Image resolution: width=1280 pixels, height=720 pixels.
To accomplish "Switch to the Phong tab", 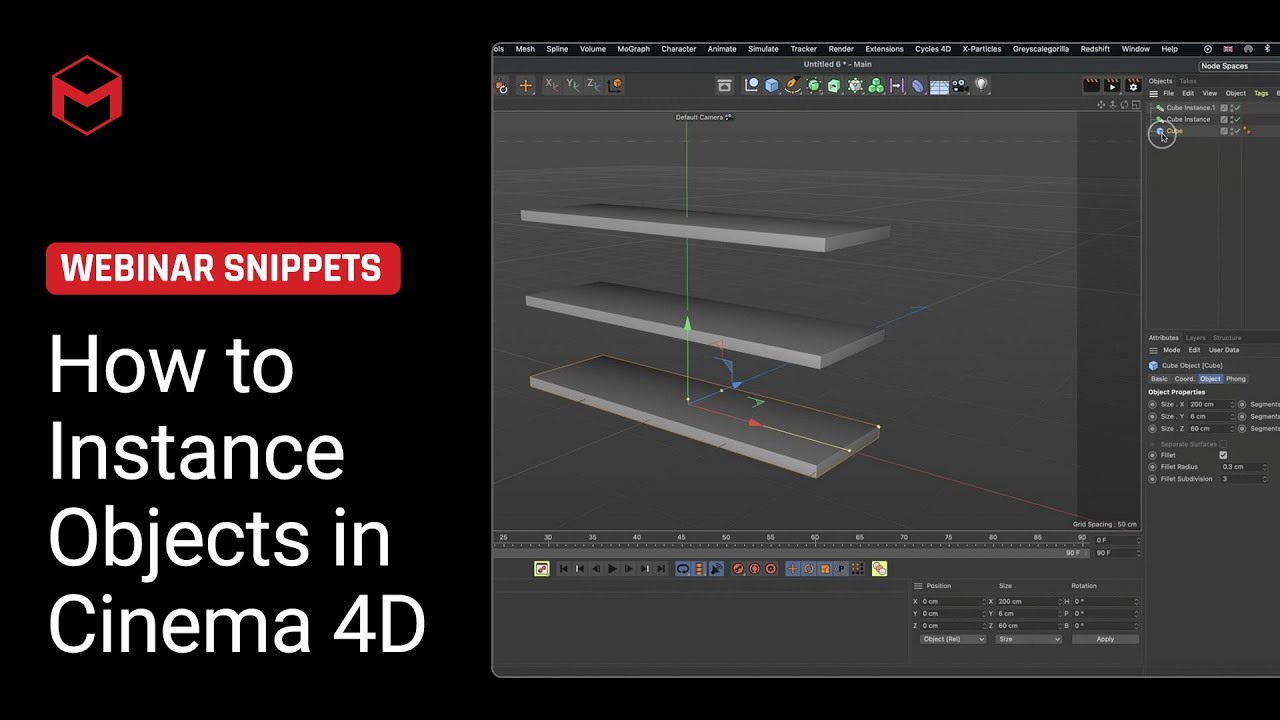I will click(1236, 379).
